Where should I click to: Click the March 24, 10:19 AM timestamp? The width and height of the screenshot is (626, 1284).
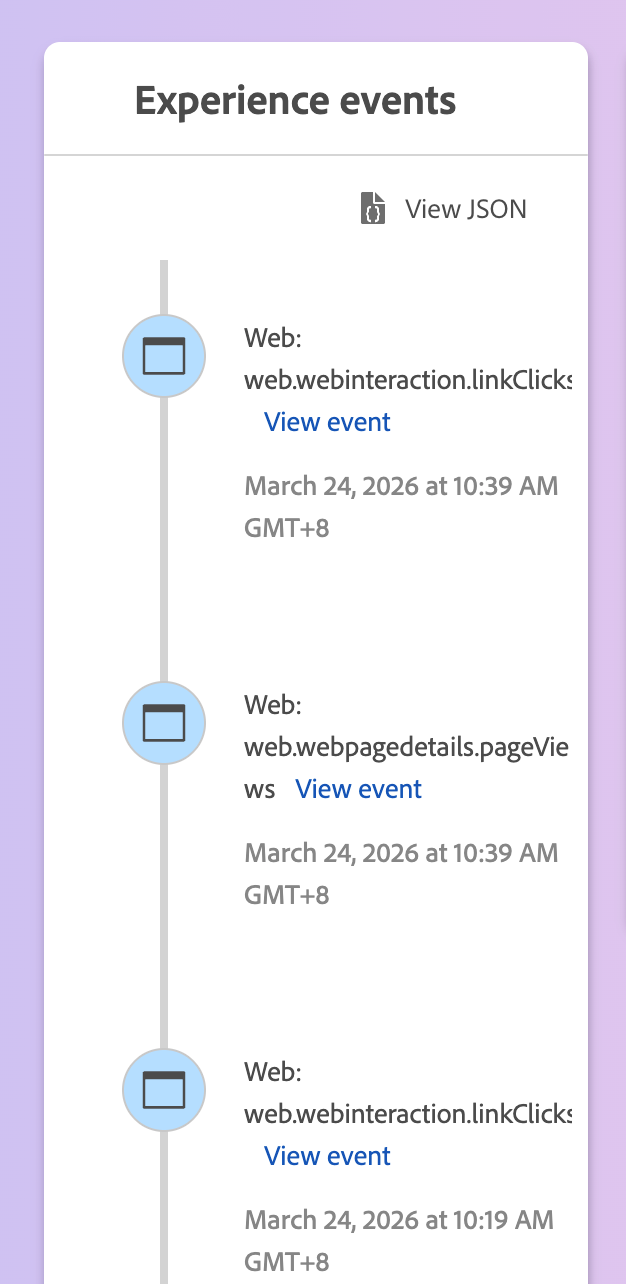(x=398, y=1221)
